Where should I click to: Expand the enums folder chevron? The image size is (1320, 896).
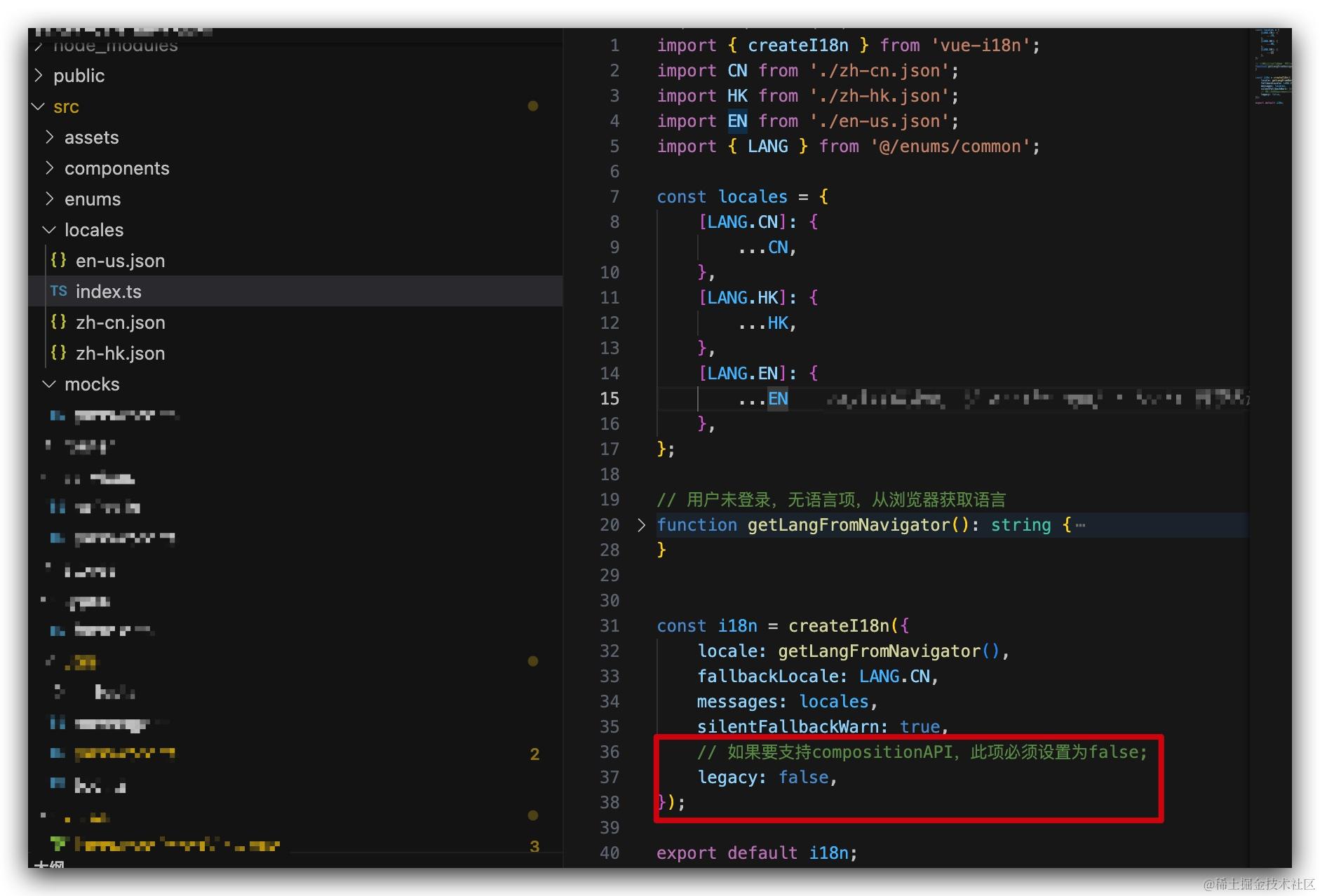pos(50,198)
